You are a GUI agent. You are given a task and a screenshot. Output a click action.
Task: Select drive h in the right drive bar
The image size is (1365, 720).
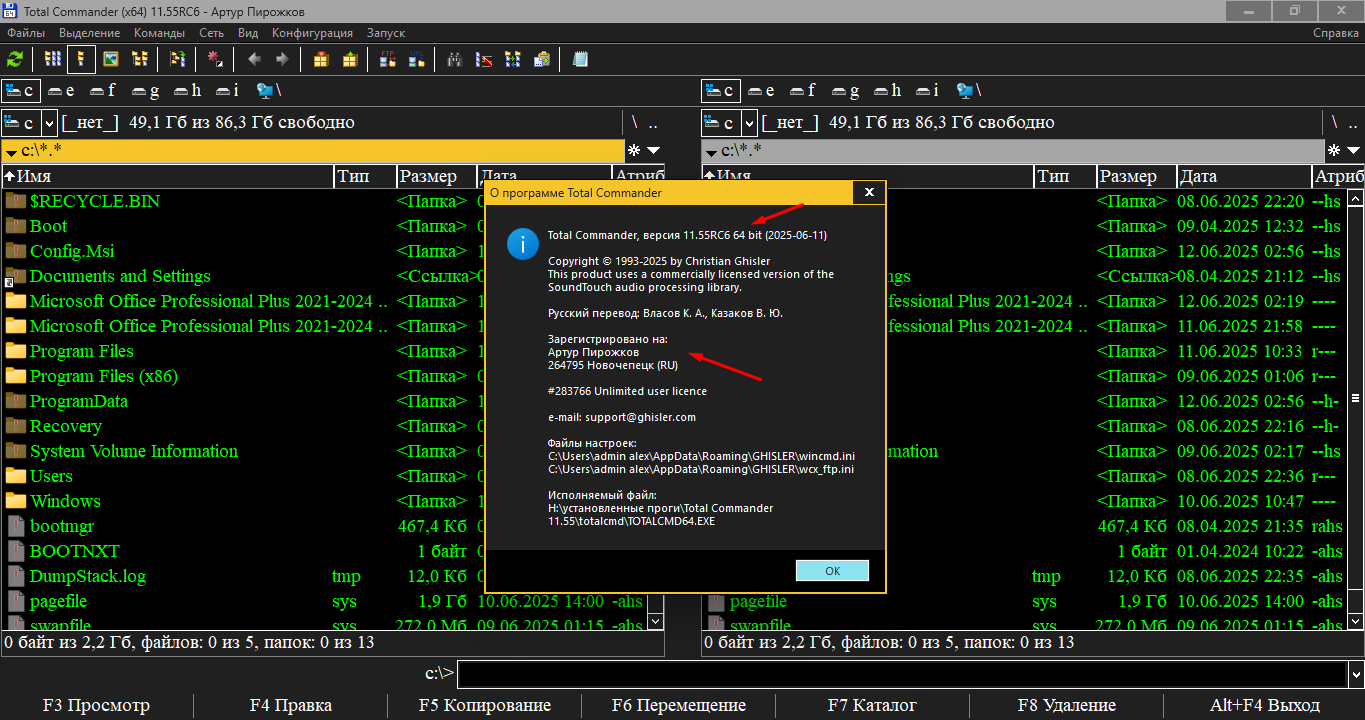coord(887,91)
